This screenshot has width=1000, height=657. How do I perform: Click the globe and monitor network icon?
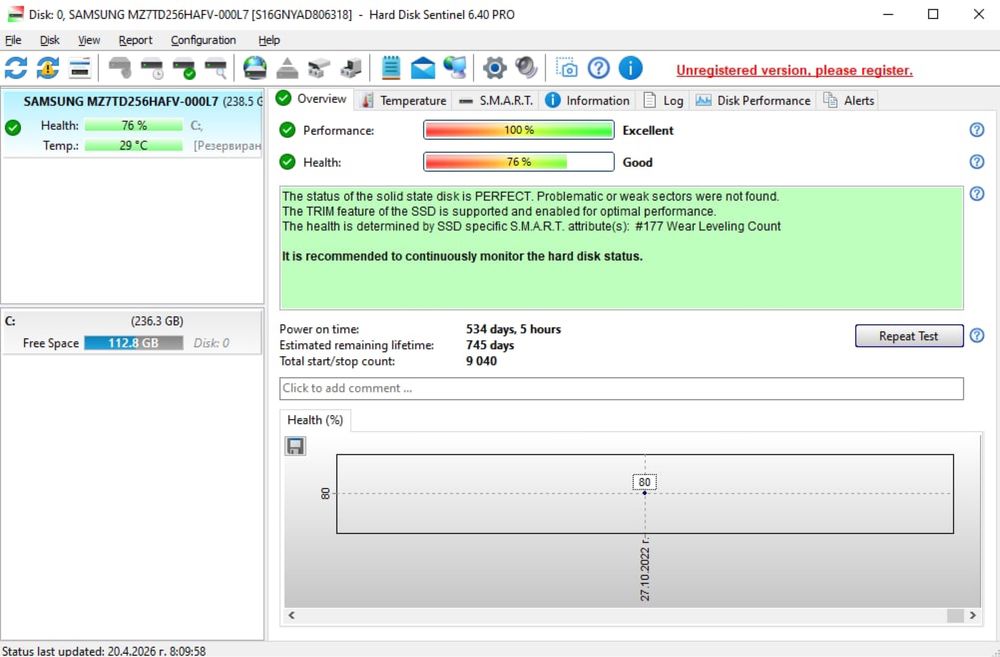point(455,68)
